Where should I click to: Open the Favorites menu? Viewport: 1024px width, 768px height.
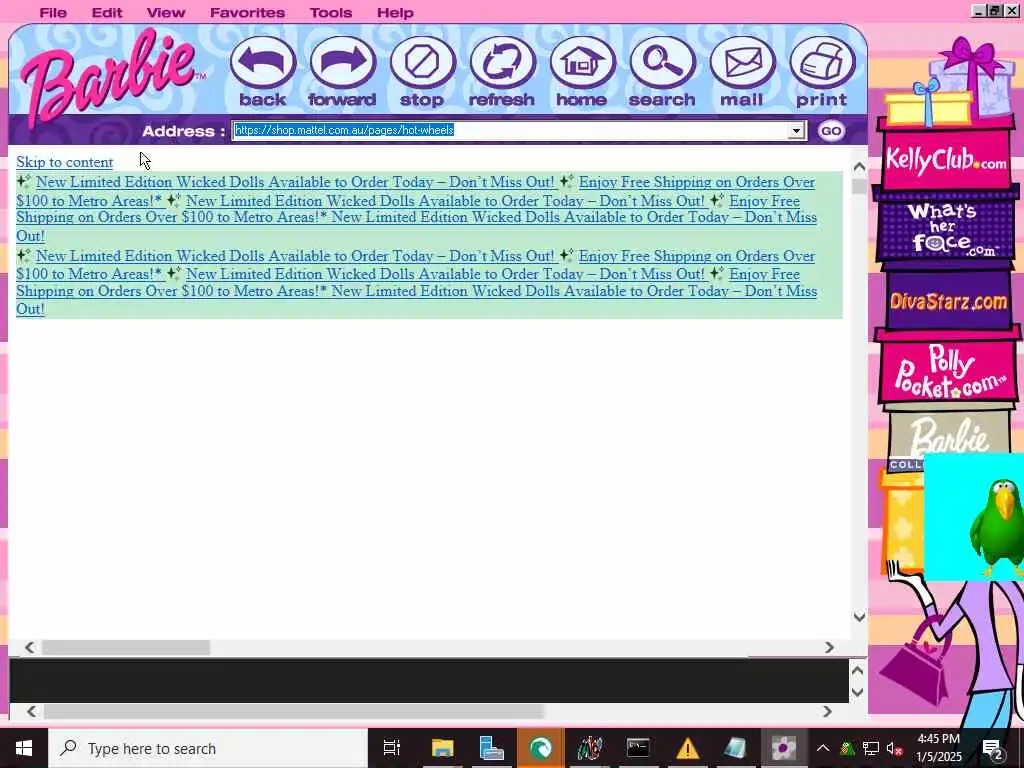248,12
